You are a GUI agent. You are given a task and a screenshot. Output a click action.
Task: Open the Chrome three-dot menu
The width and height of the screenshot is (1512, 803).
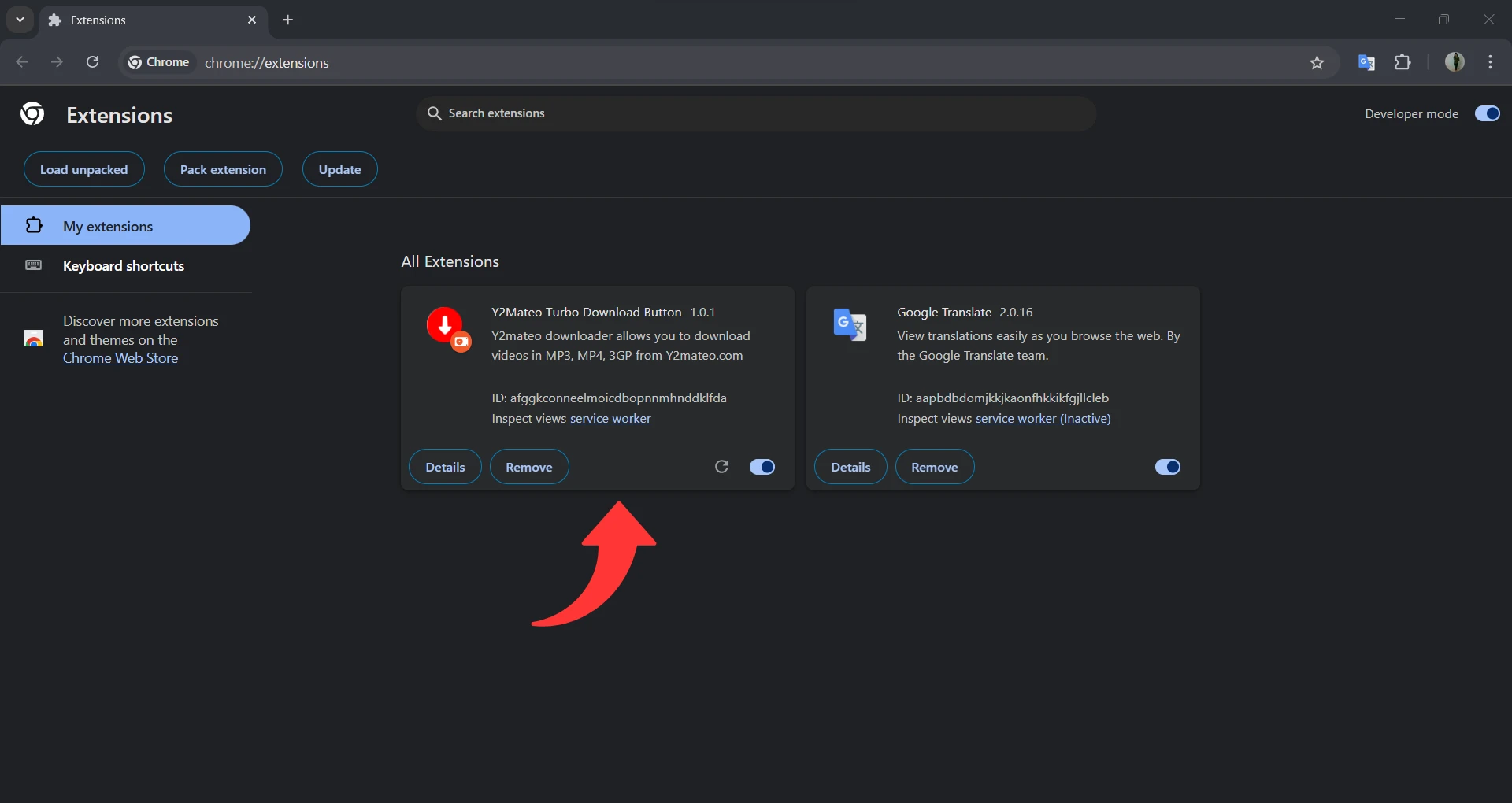tap(1490, 62)
